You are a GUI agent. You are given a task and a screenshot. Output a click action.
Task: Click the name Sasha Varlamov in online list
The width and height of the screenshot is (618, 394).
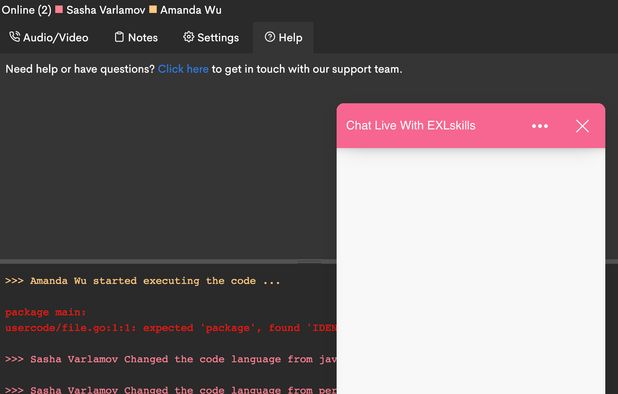click(106, 10)
